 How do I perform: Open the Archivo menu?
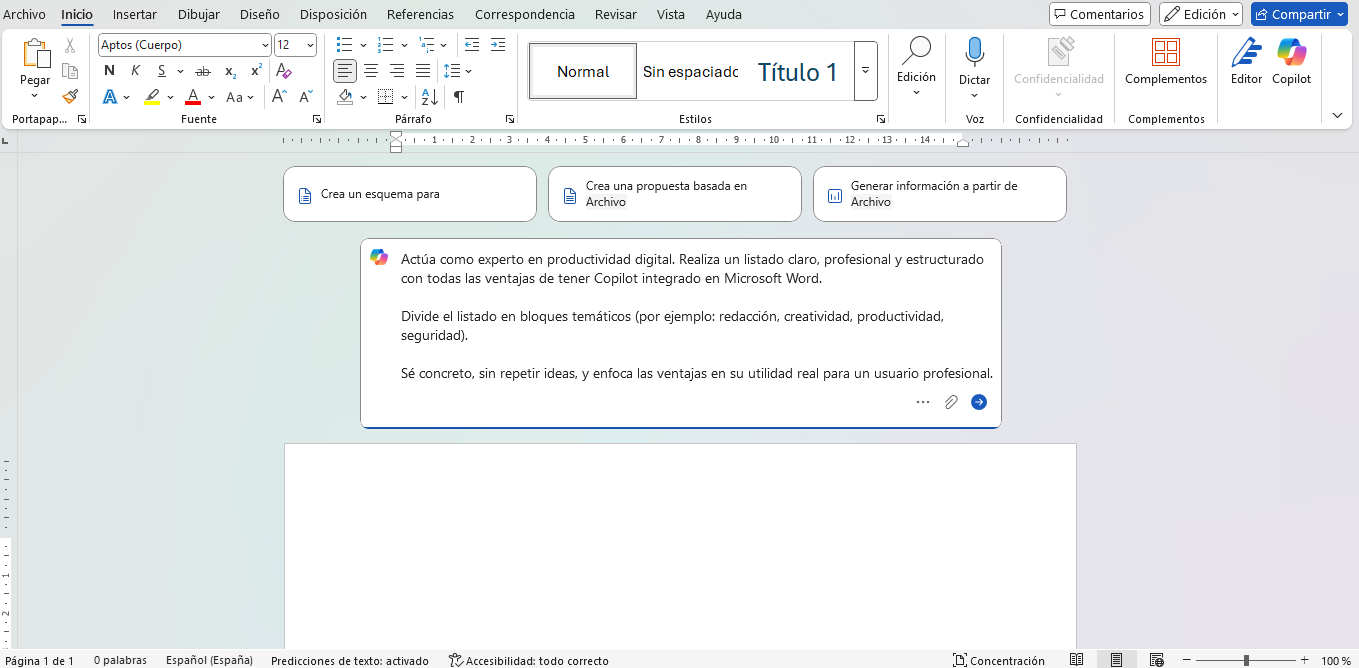[x=24, y=14]
